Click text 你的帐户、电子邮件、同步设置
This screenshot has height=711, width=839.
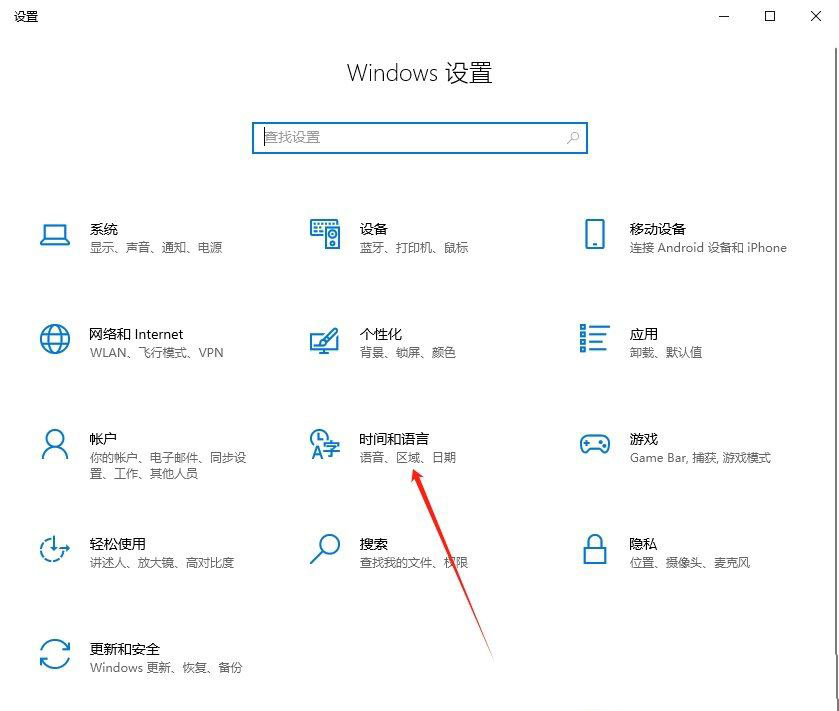(167, 465)
